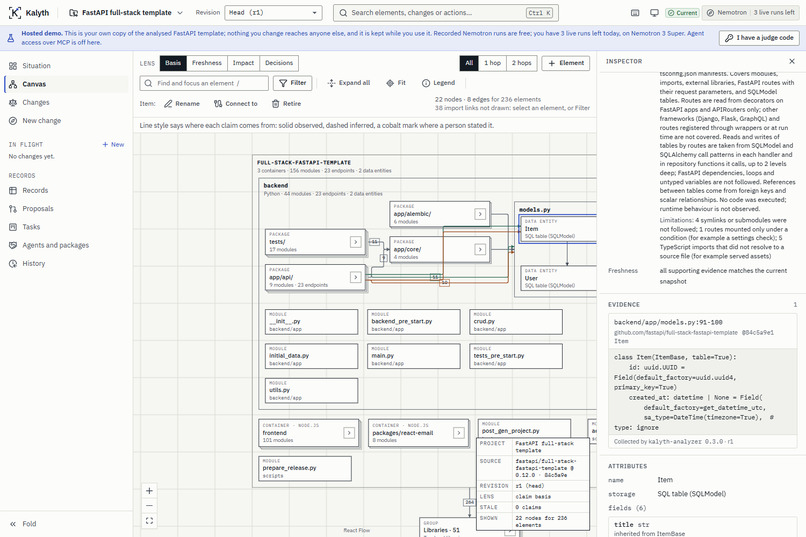This screenshot has height=537, width=806.
Task: Show the Legend info icon
Action: [426, 83]
